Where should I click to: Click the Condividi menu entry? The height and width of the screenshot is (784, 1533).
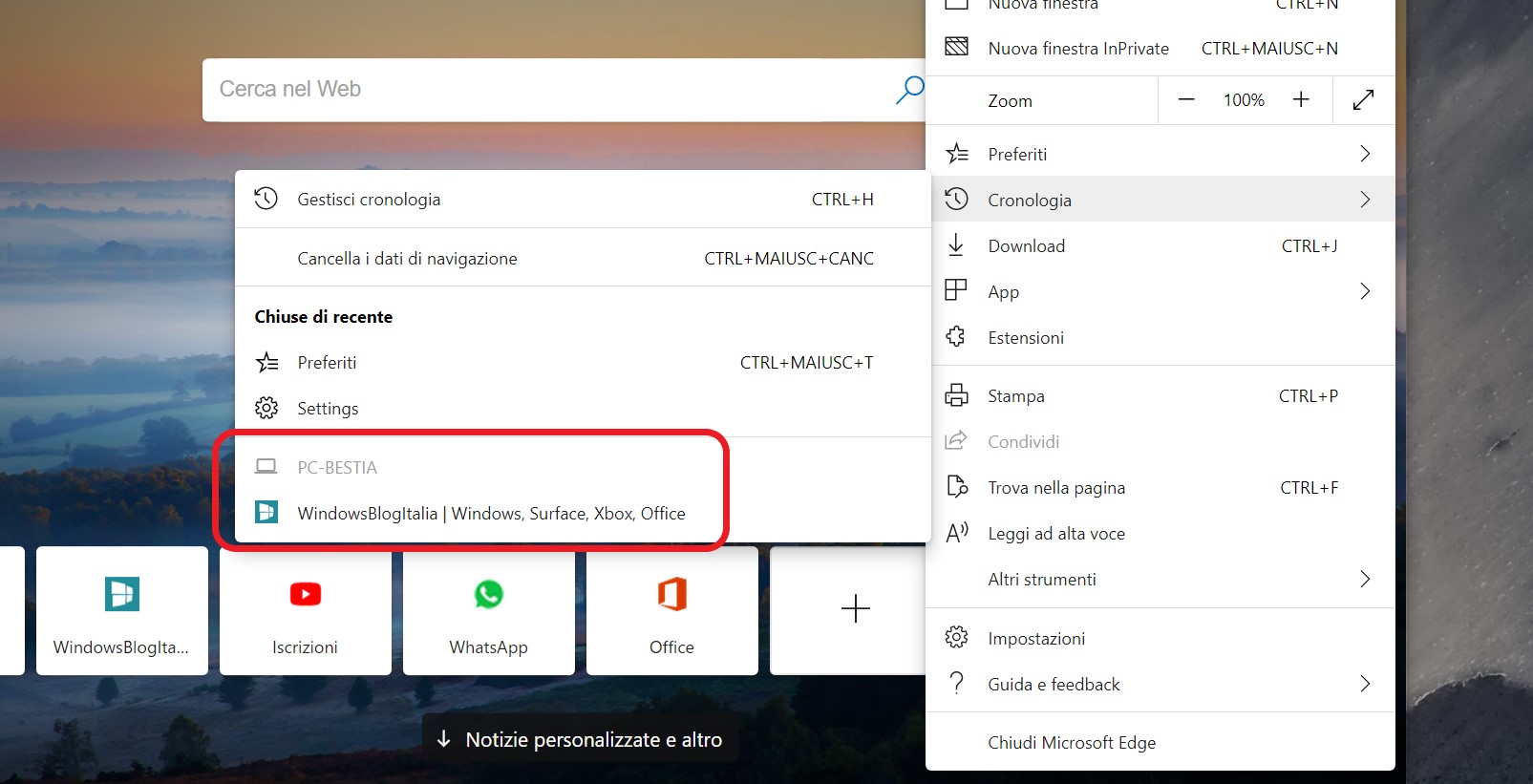1160,441
